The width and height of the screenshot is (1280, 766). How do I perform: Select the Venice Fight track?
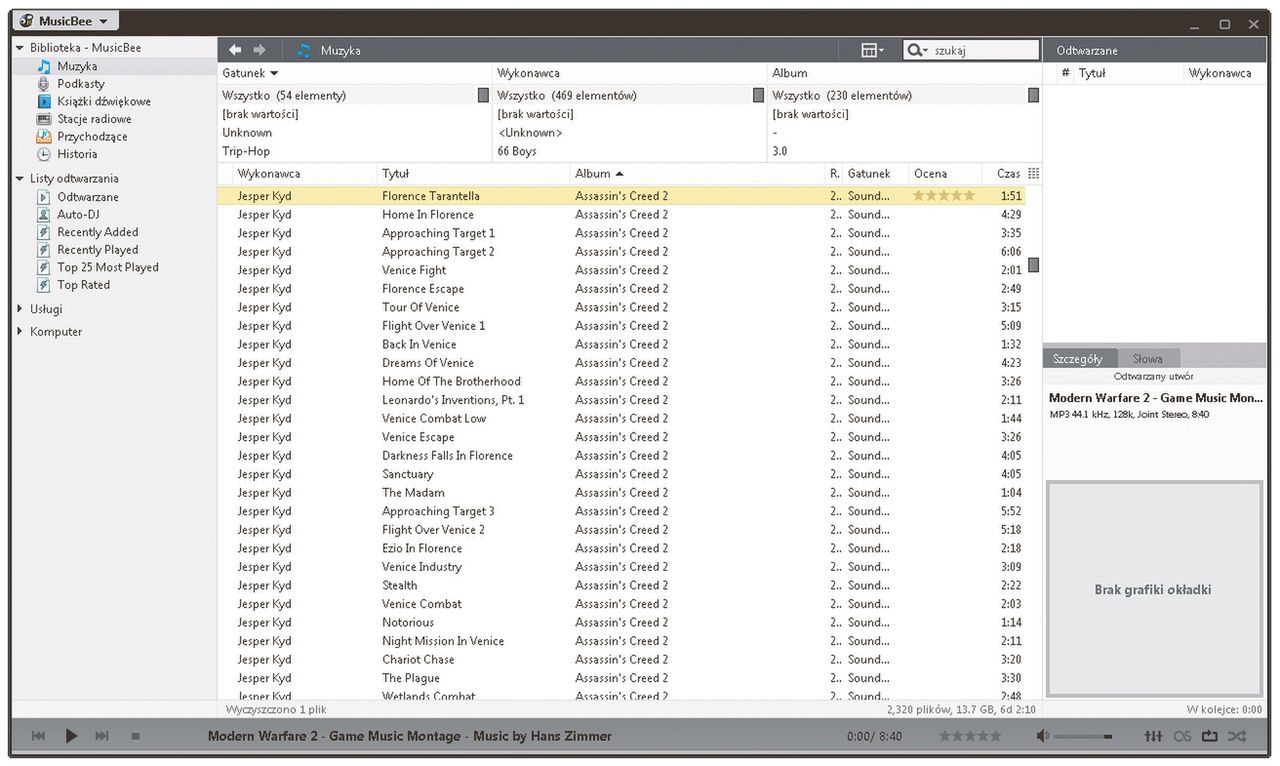[621, 270]
